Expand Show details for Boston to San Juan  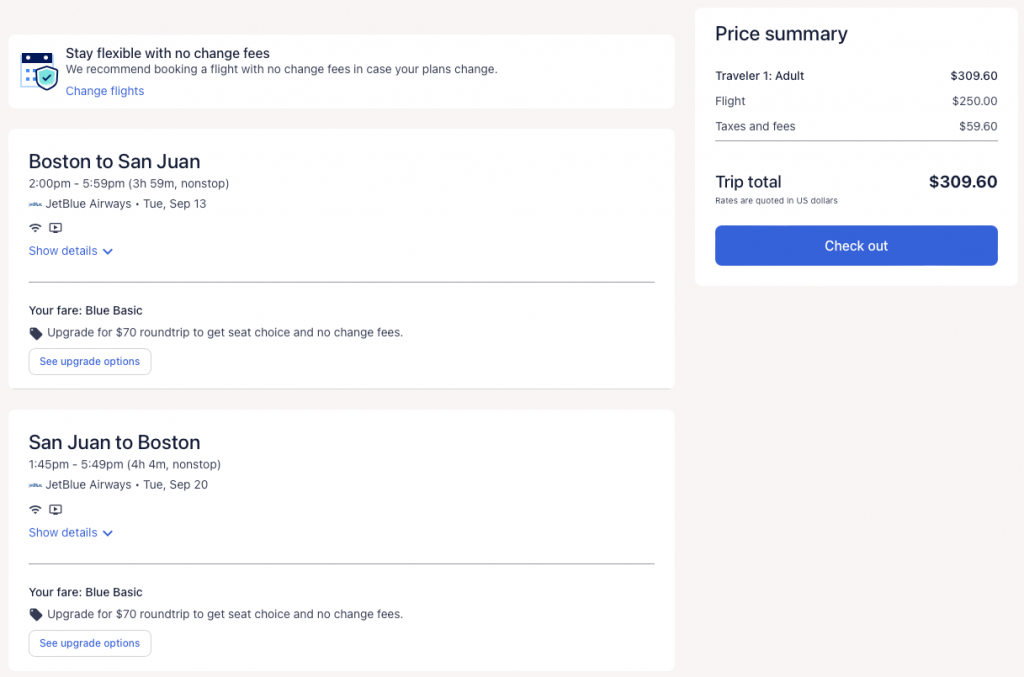click(71, 251)
